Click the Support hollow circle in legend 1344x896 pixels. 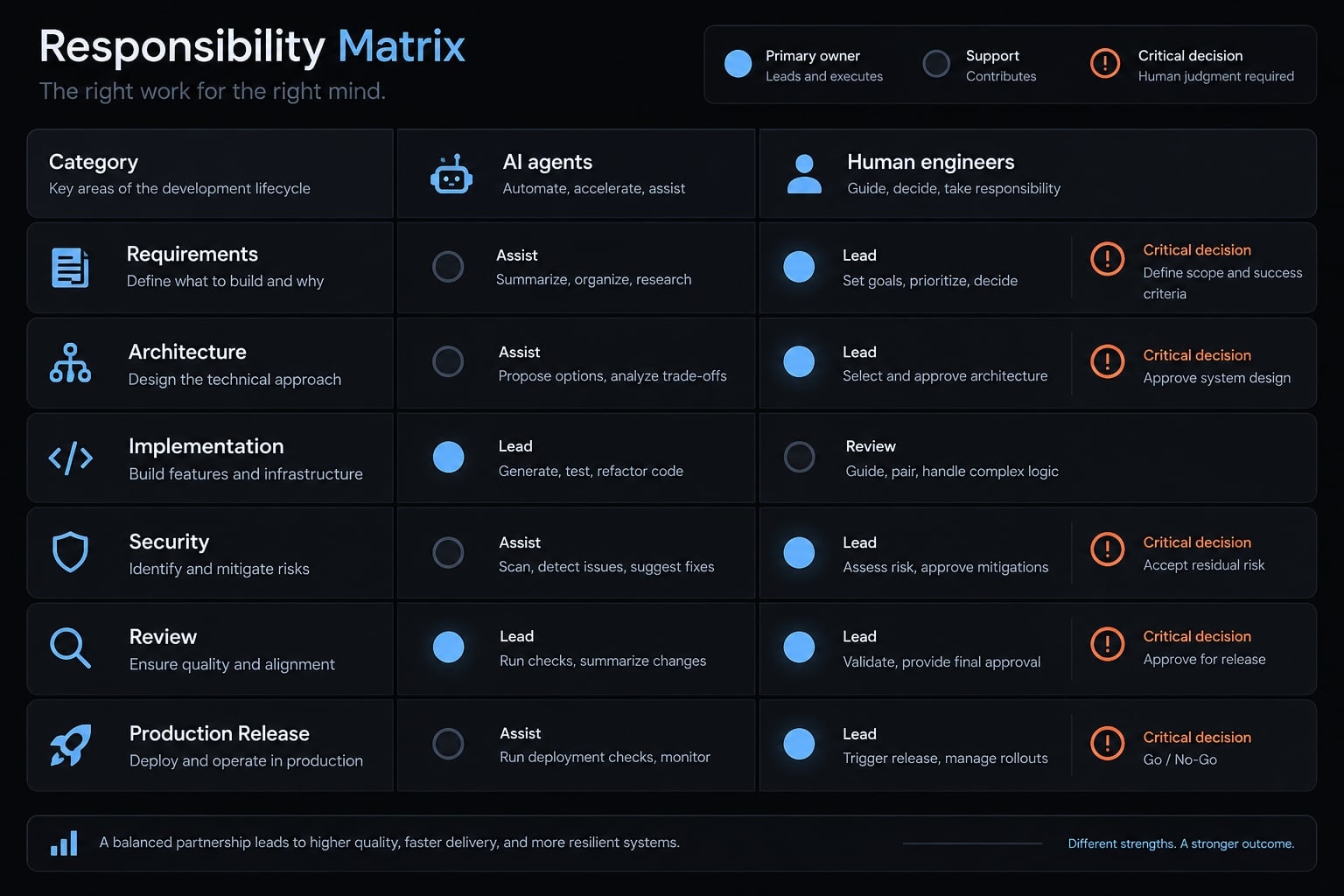pyautogui.click(x=936, y=63)
